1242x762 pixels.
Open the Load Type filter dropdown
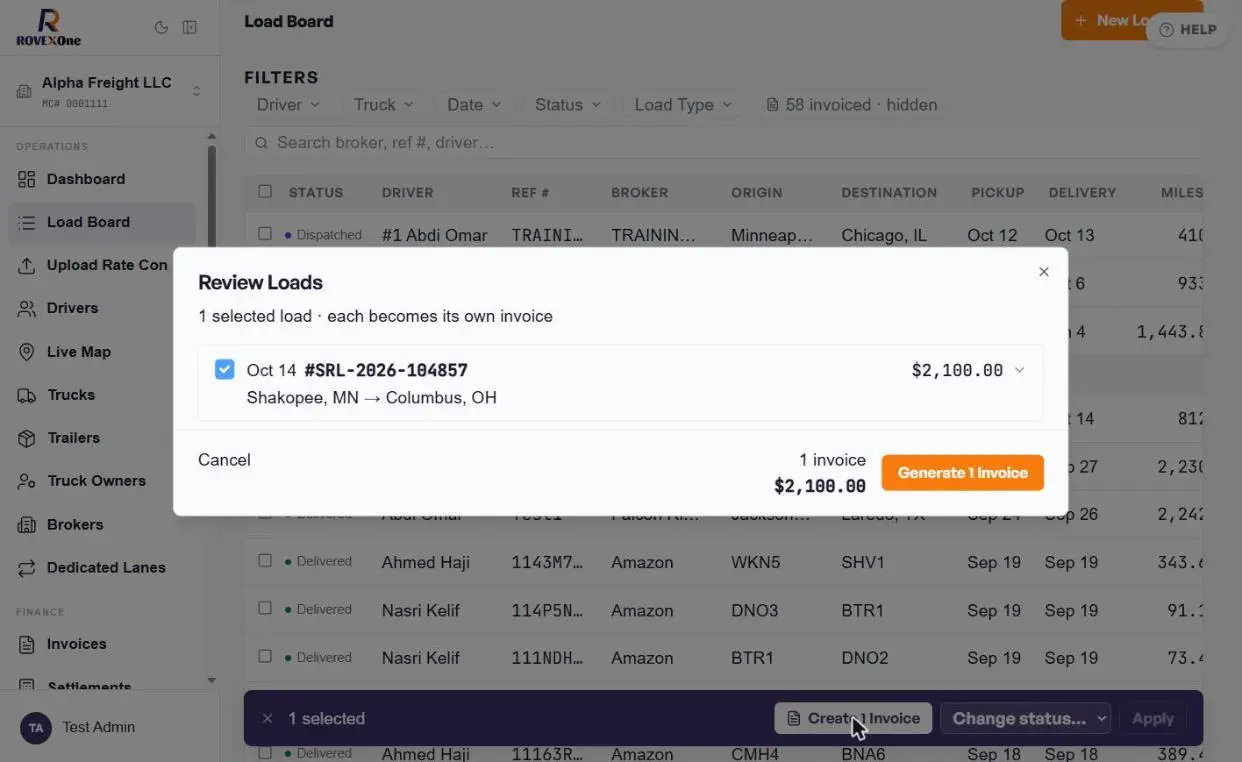(683, 105)
